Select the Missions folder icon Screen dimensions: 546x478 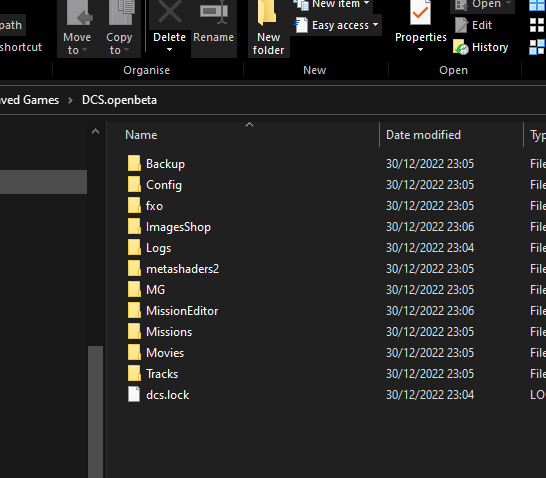tap(134, 331)
